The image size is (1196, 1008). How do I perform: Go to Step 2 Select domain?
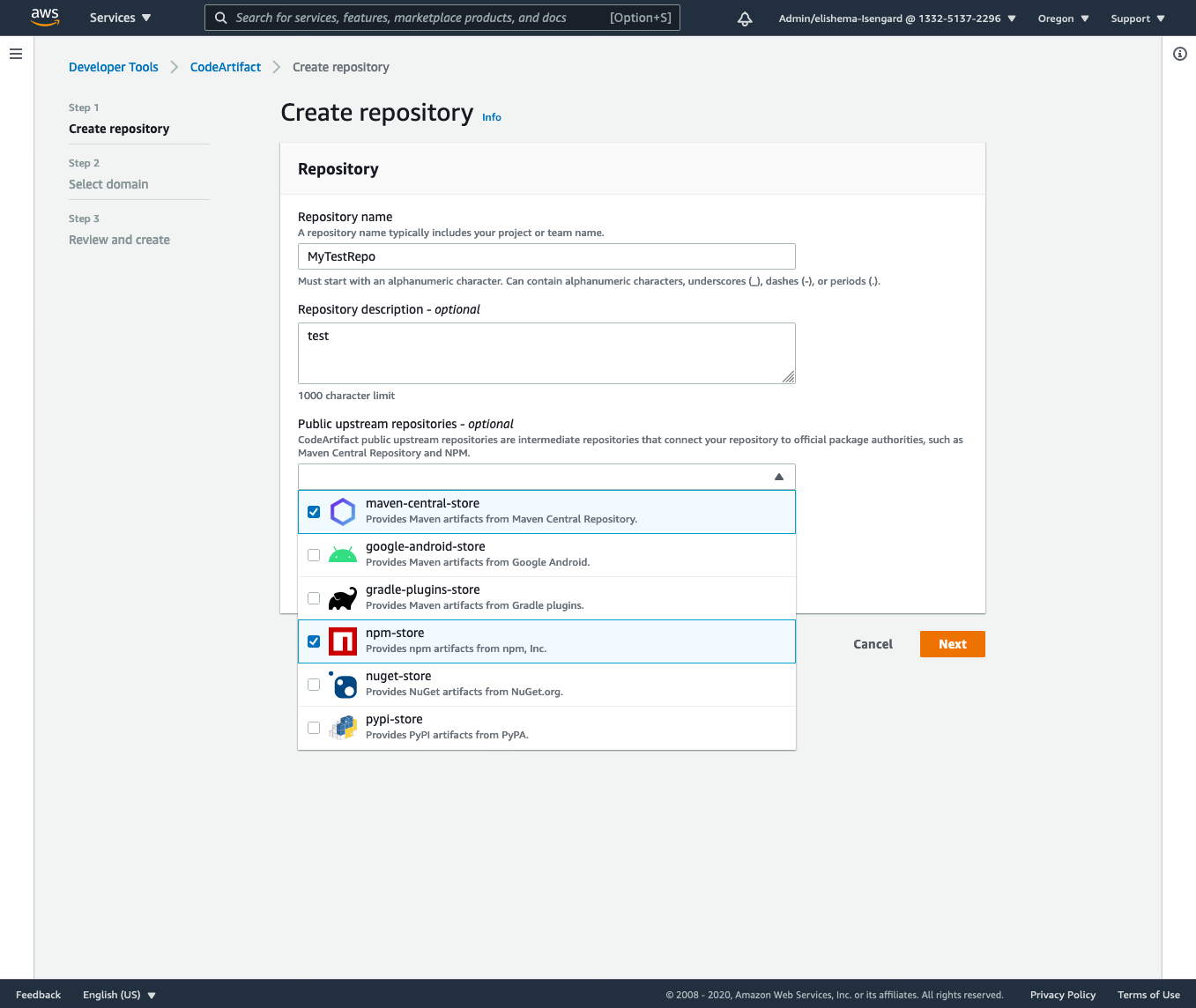coord(108,184)
